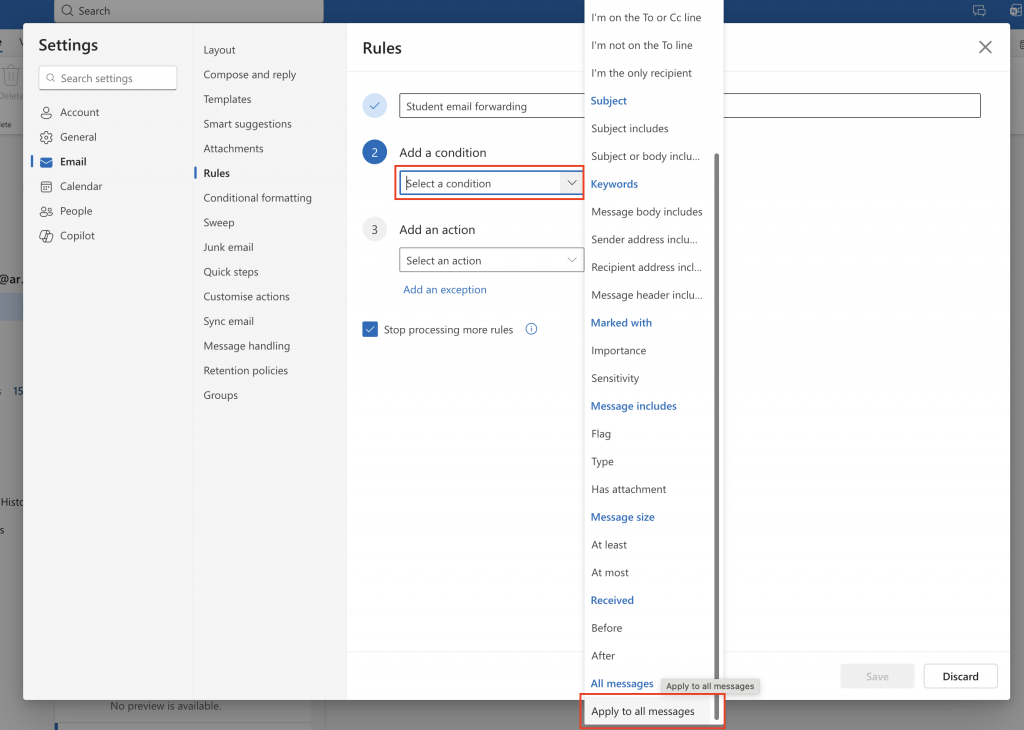Open the Sweep settings page
The height and width of the screenshot is (730, 1024).
pos(218,222)
